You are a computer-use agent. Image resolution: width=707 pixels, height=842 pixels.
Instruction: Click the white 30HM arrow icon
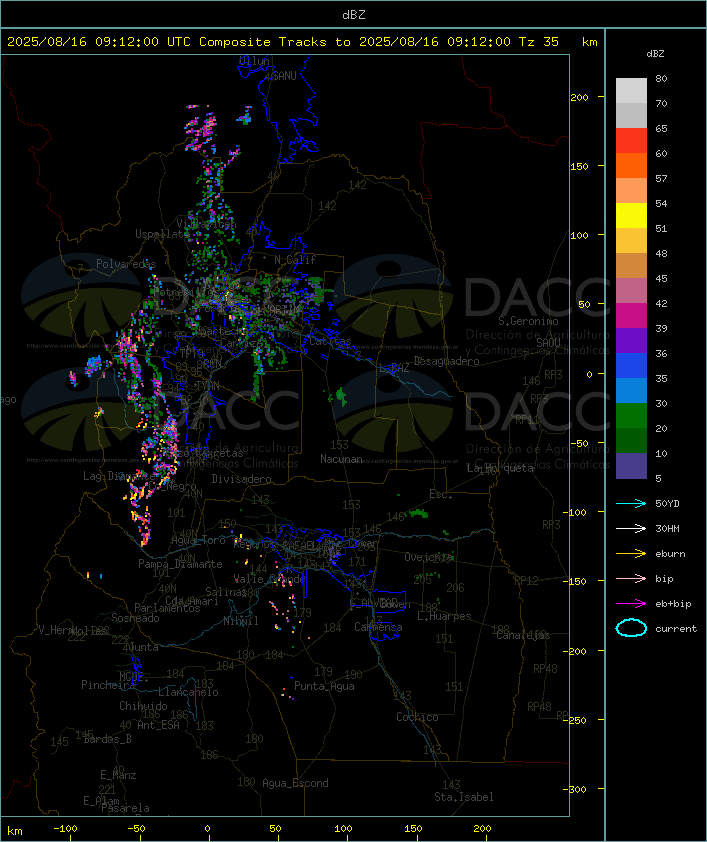point(631,528)
